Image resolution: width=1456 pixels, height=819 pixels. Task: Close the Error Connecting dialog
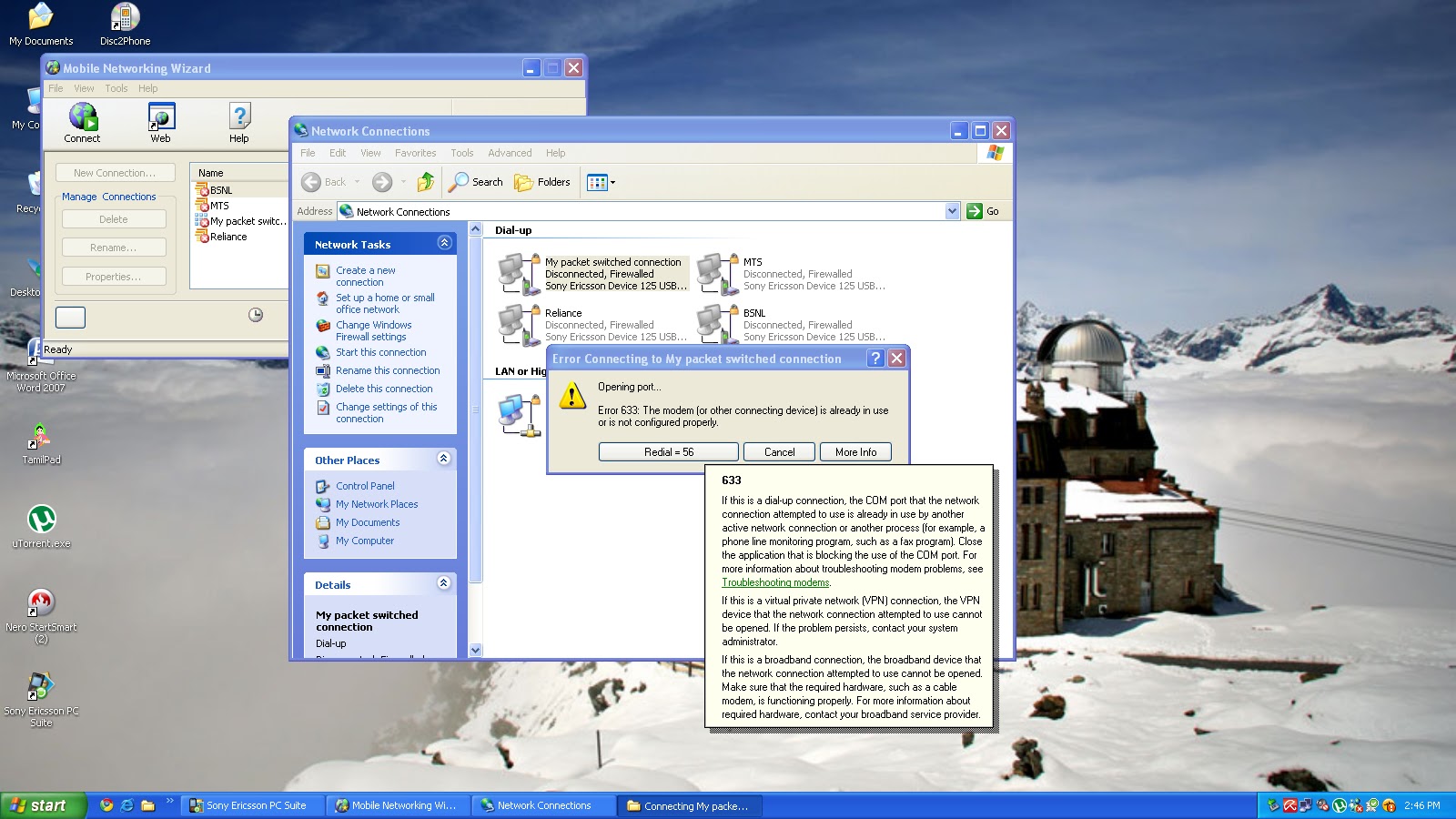[x=896, y=359]
